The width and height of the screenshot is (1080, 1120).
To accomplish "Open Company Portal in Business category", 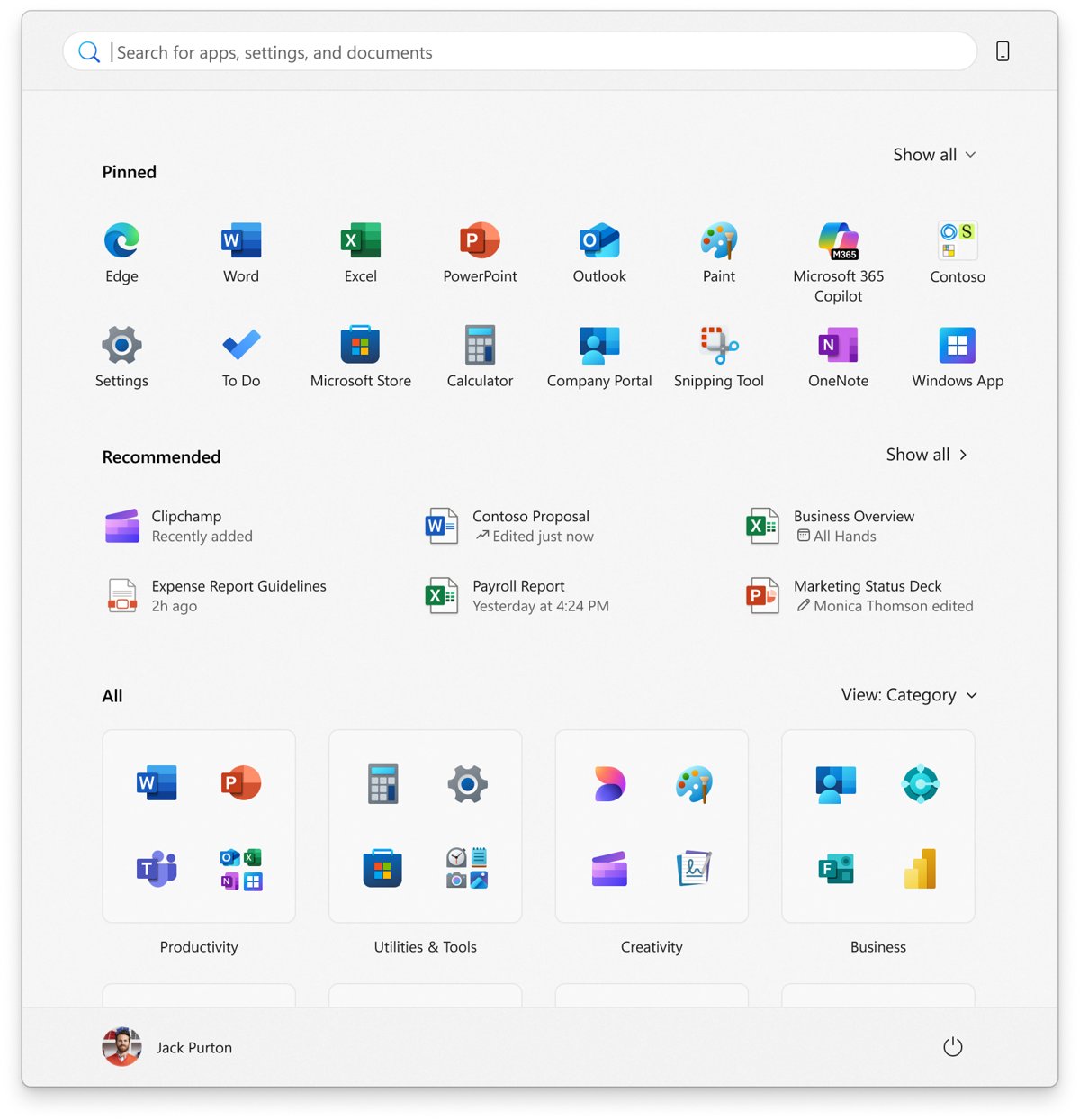I will pyautogui.click(x=836, y=783).
